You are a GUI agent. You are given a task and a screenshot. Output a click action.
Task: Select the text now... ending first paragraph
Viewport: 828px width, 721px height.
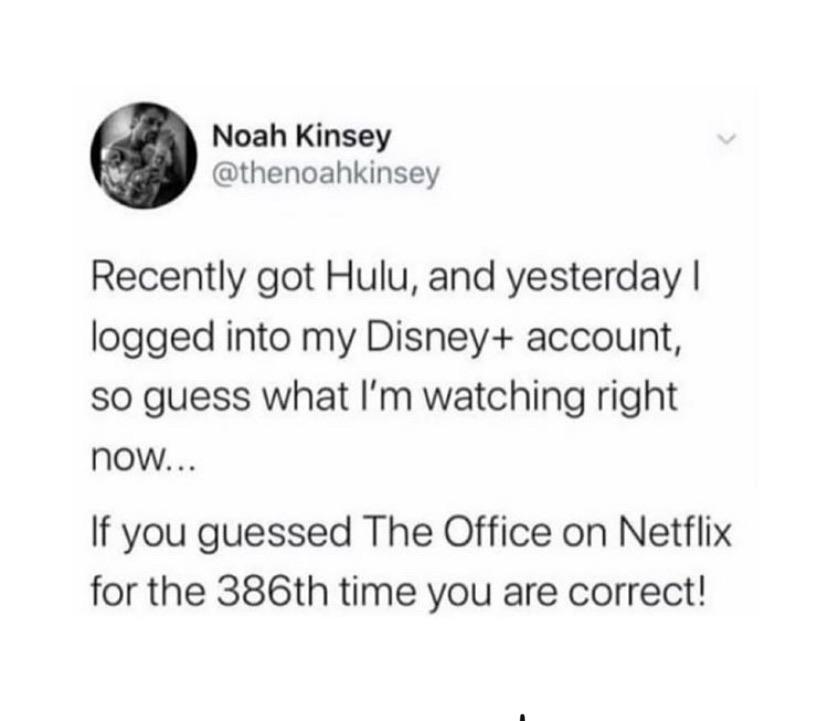(144, 459)
